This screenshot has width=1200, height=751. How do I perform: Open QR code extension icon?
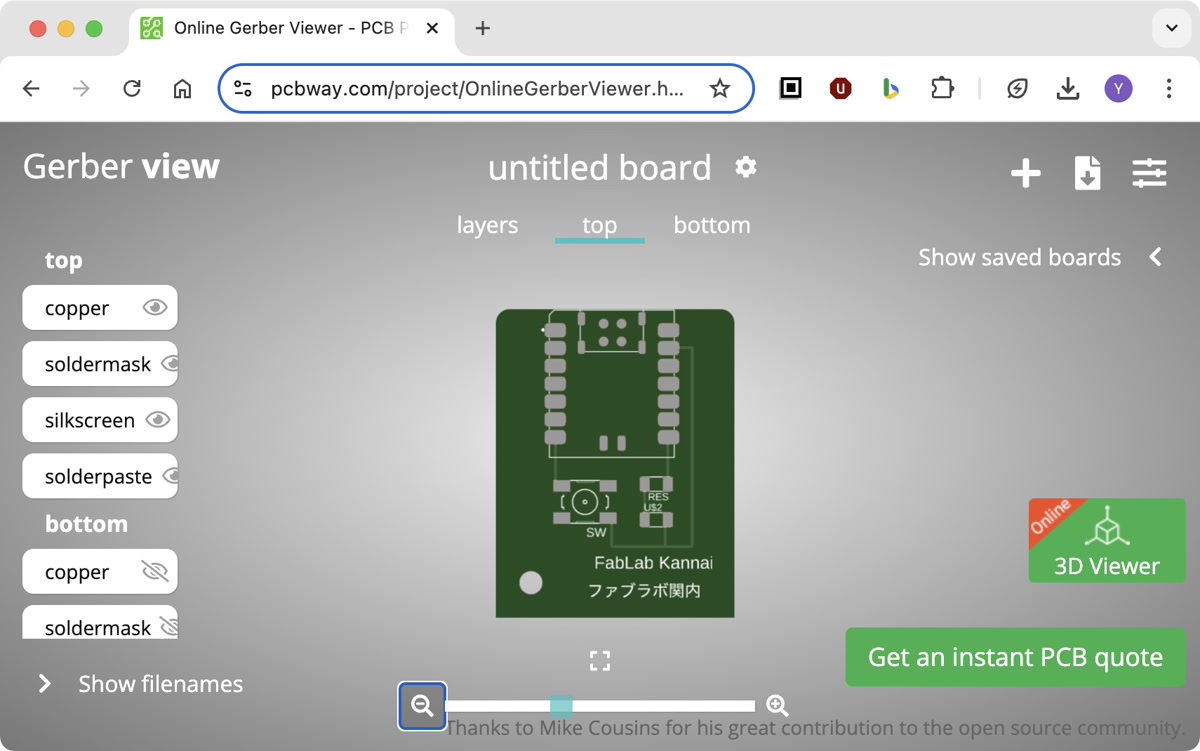pyautogui.click(x=791, y=89)
